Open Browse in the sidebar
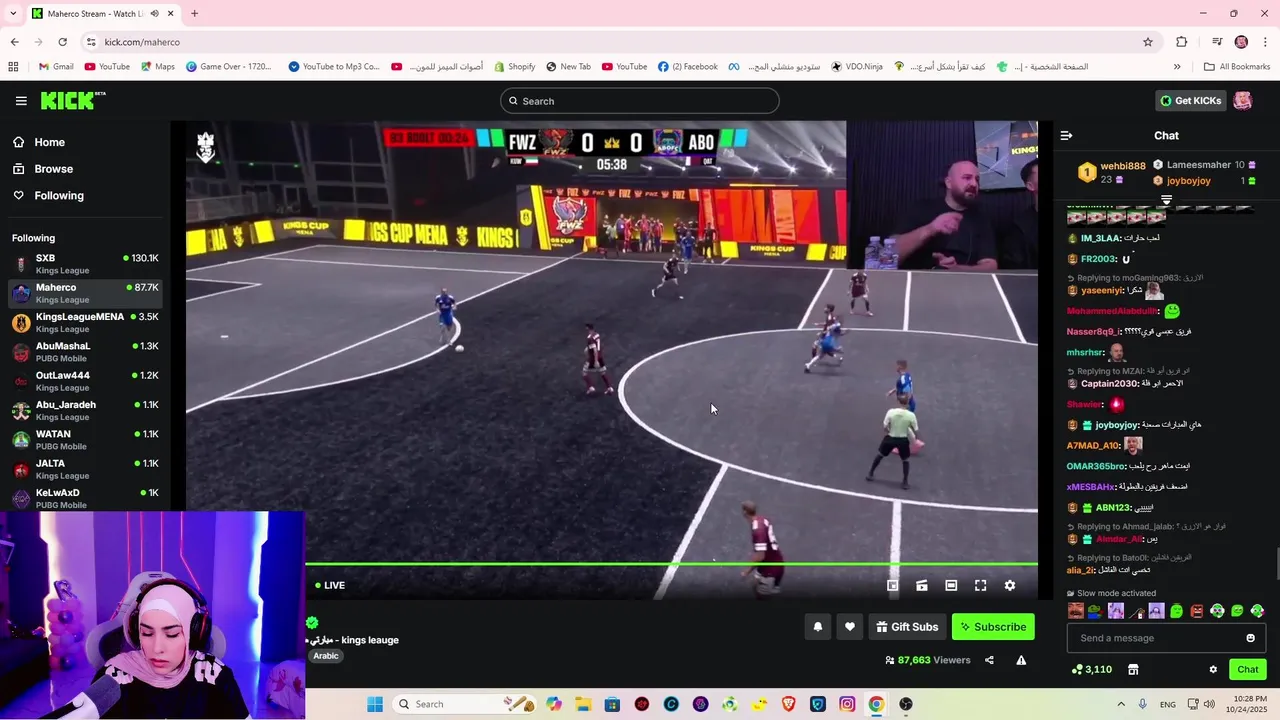 coord(53,169)
